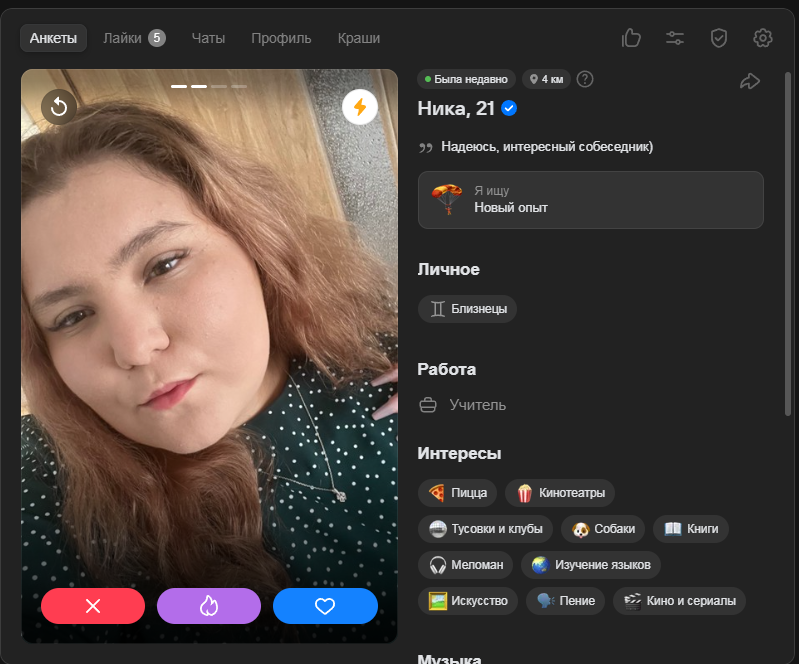Click the Близнецы zodiac tag
Image resolution: width=799 pixels, height=664 pixels.
[467, 309]
